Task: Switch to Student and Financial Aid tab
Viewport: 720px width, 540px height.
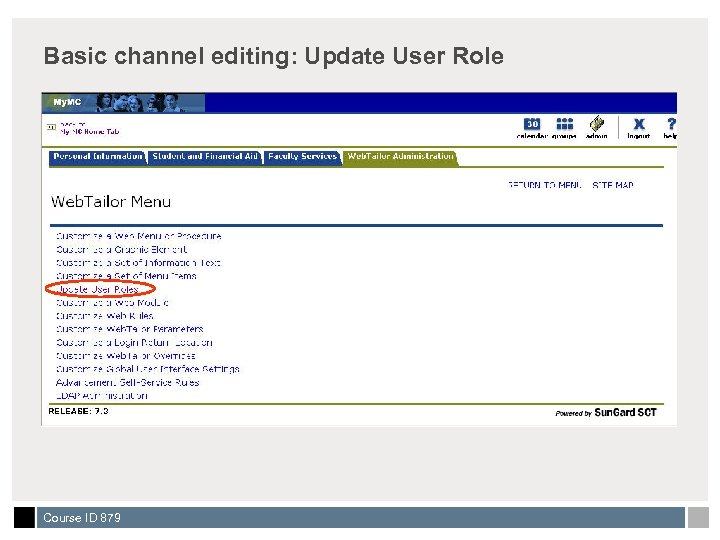Action: tap(205, 157)
